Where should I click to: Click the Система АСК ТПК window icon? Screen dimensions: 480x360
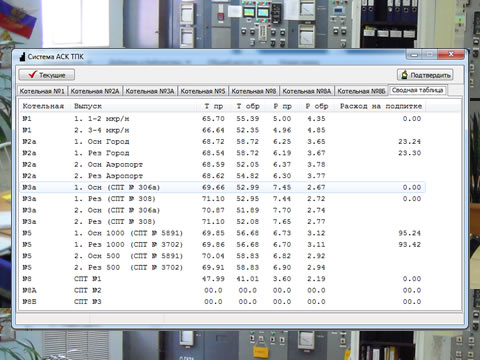click(x=22, y=57)
